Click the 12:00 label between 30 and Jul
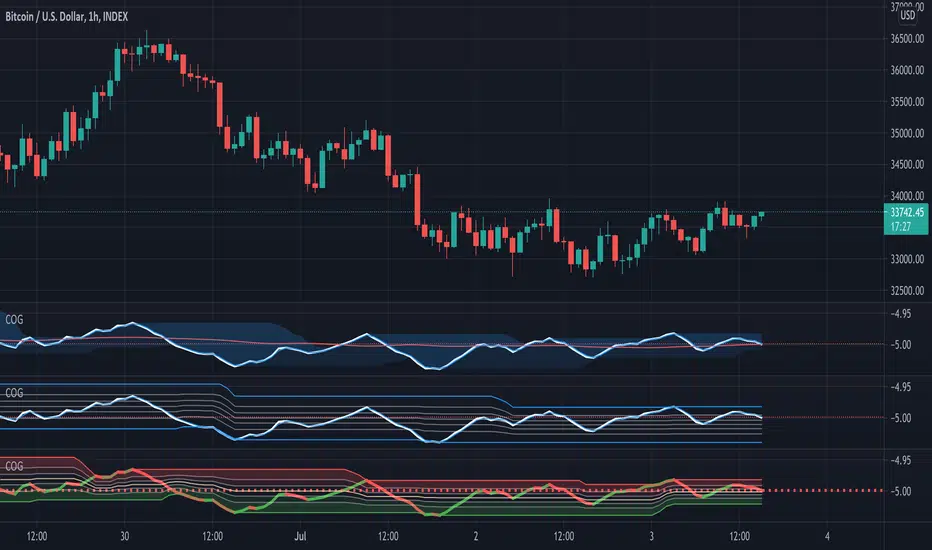 click(x=212, y=536)
